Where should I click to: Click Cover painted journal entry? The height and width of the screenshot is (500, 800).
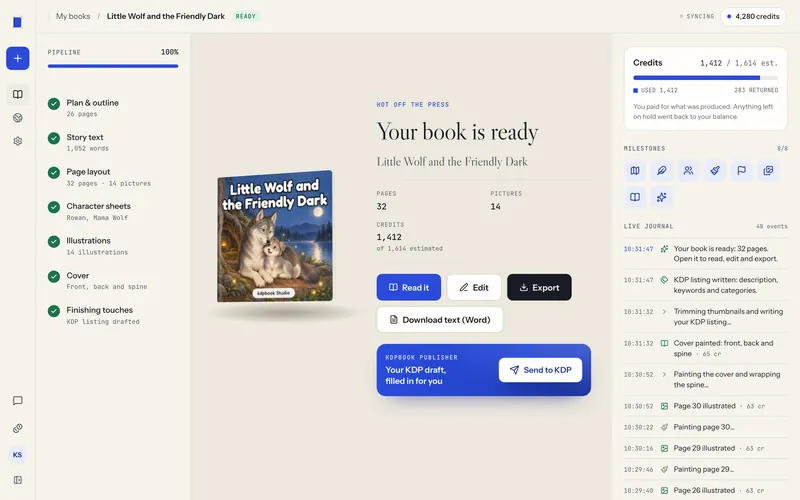click(706, 348)
